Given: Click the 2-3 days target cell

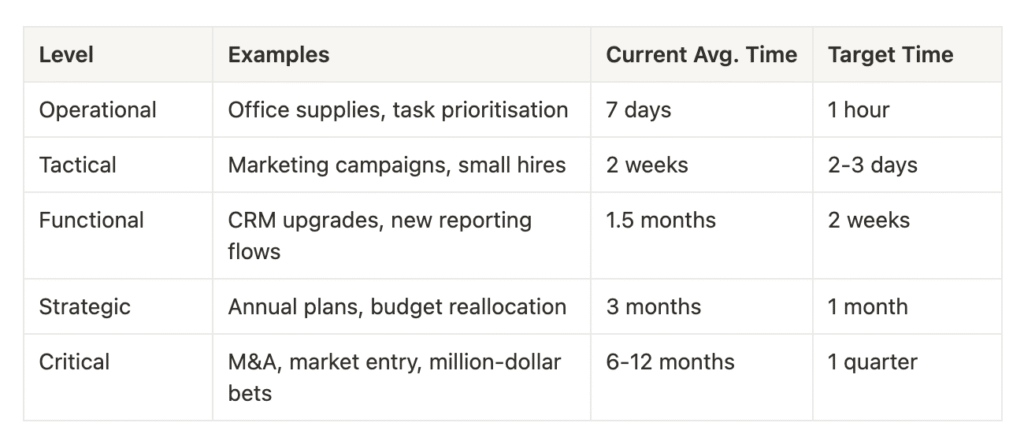Looking at the screenshot, I should (907, 165).
